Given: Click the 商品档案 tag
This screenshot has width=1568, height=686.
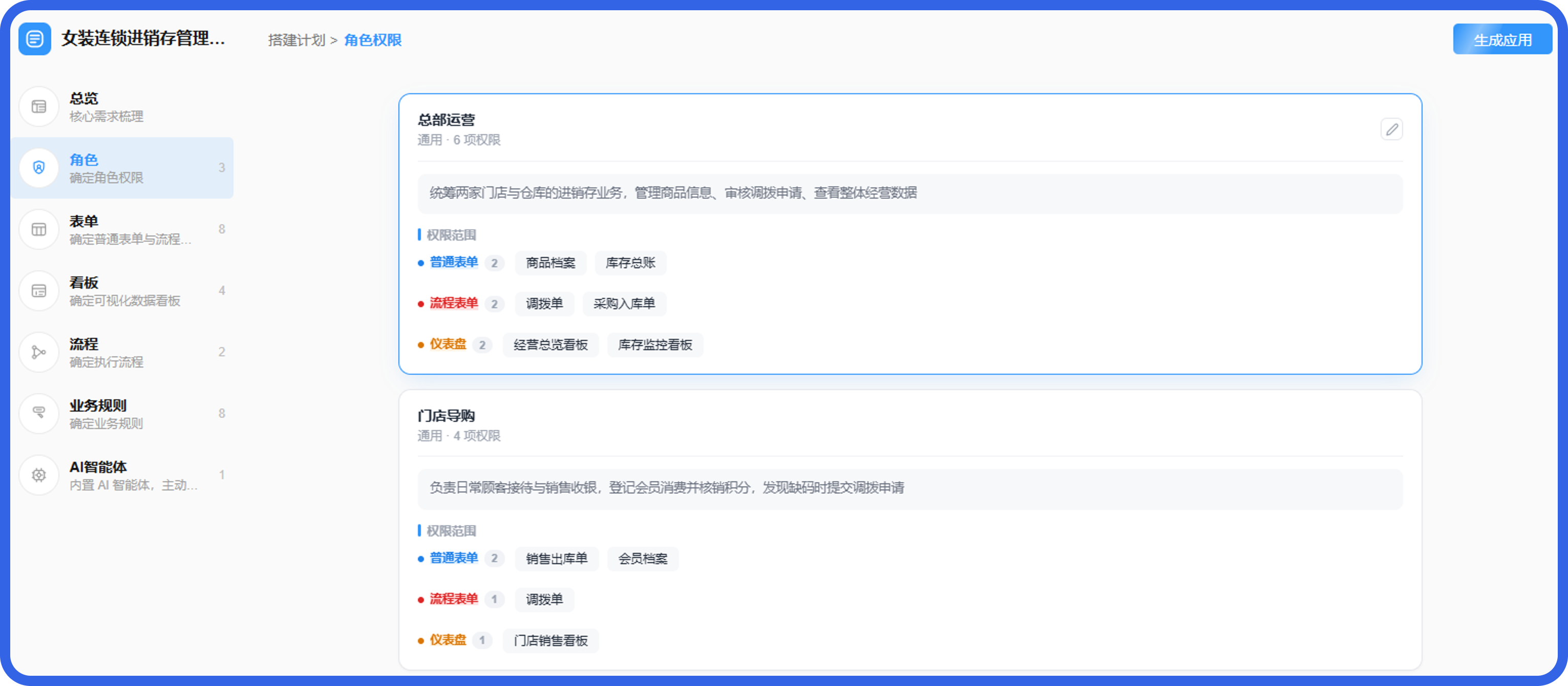Looking at the screenshot, I should (550, 263).
